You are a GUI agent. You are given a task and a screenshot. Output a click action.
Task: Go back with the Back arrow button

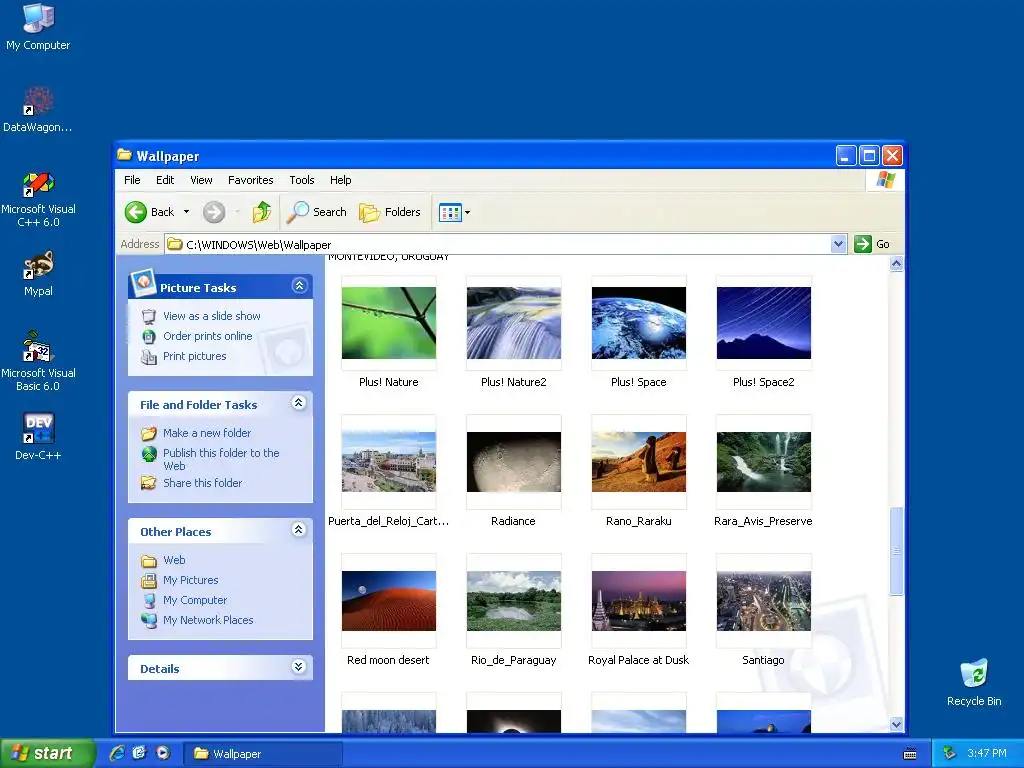tap(150, 212)
